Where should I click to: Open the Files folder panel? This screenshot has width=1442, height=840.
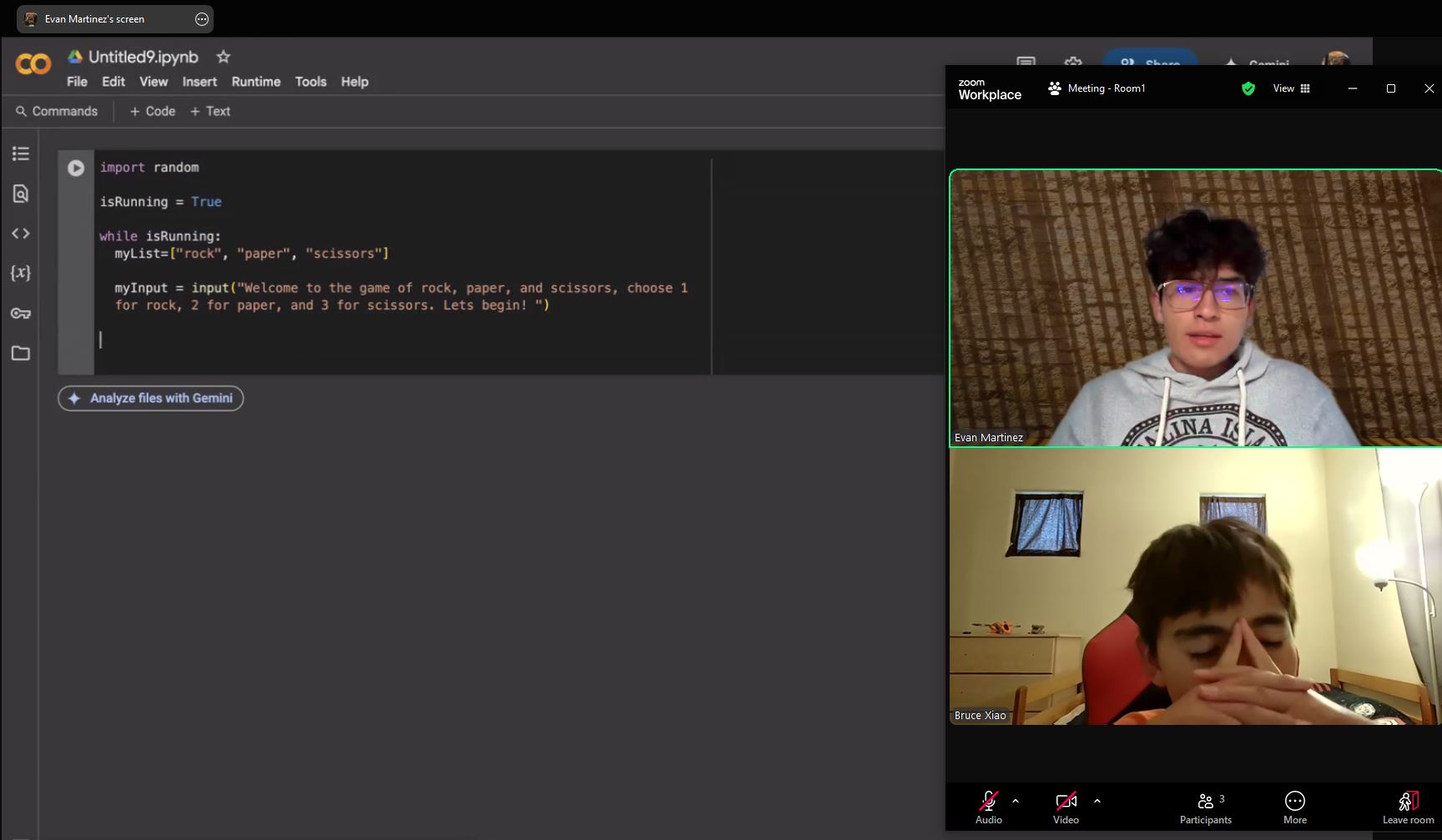(x=21, y=354)
